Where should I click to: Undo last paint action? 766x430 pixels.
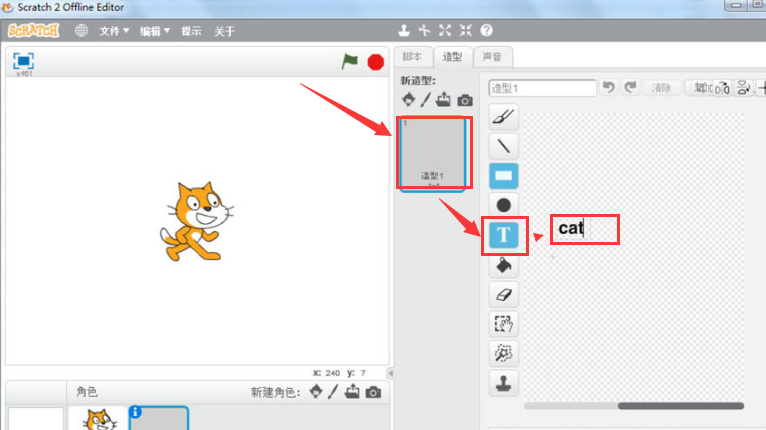click(x=609, y=87)
